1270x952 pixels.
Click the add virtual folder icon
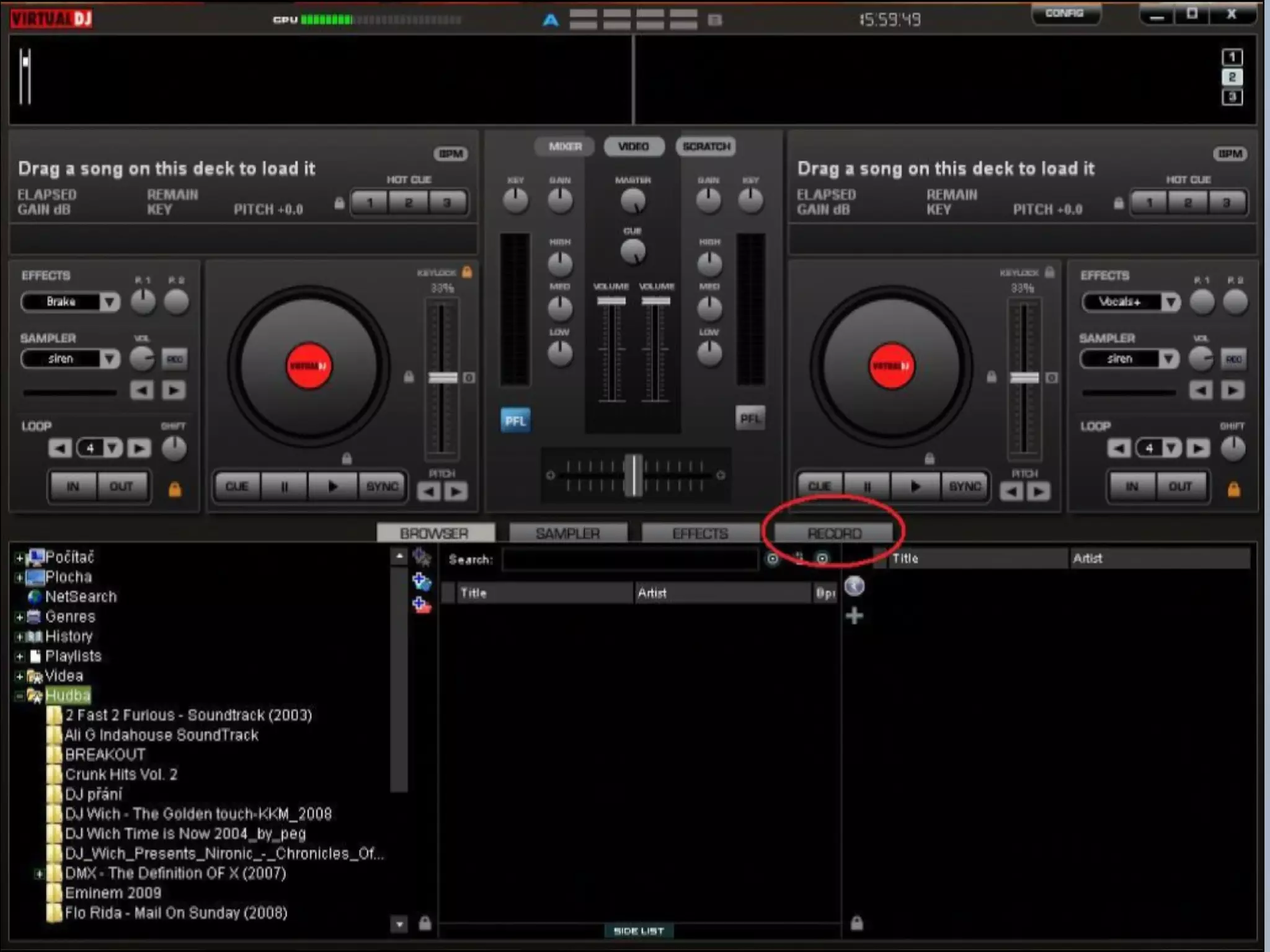[x=422, y=581]
